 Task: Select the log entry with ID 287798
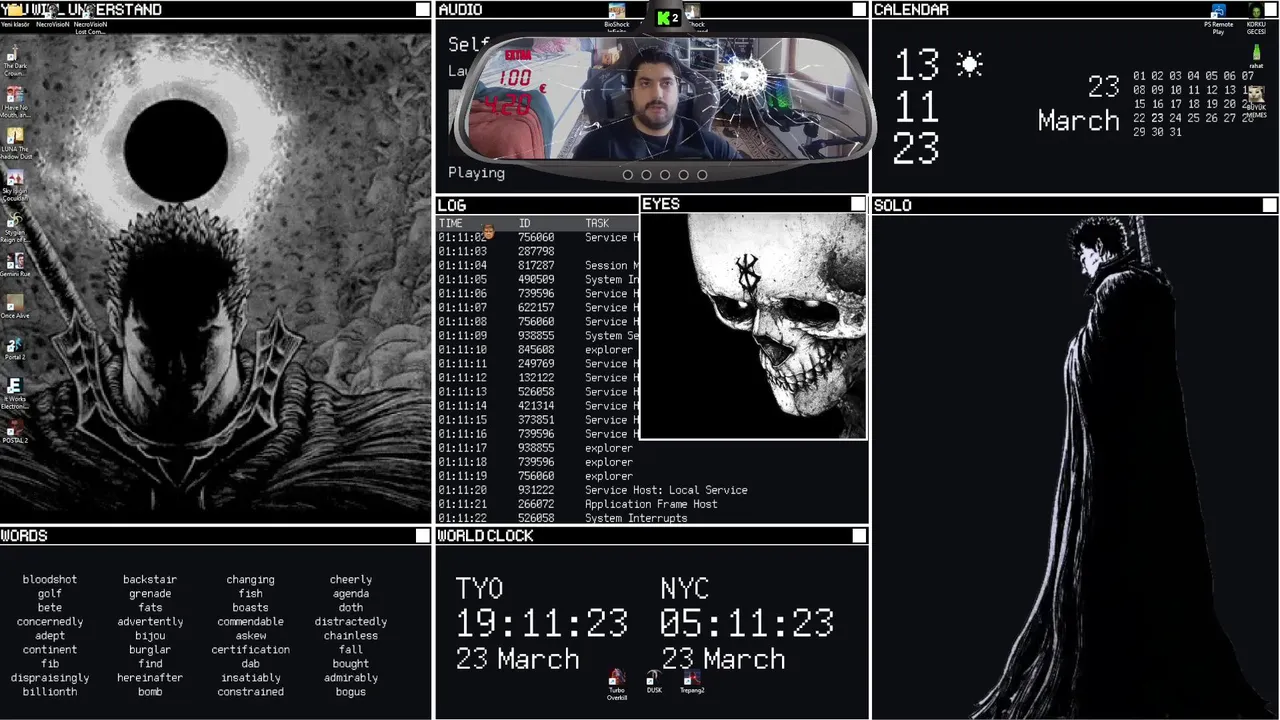point(538,252)
